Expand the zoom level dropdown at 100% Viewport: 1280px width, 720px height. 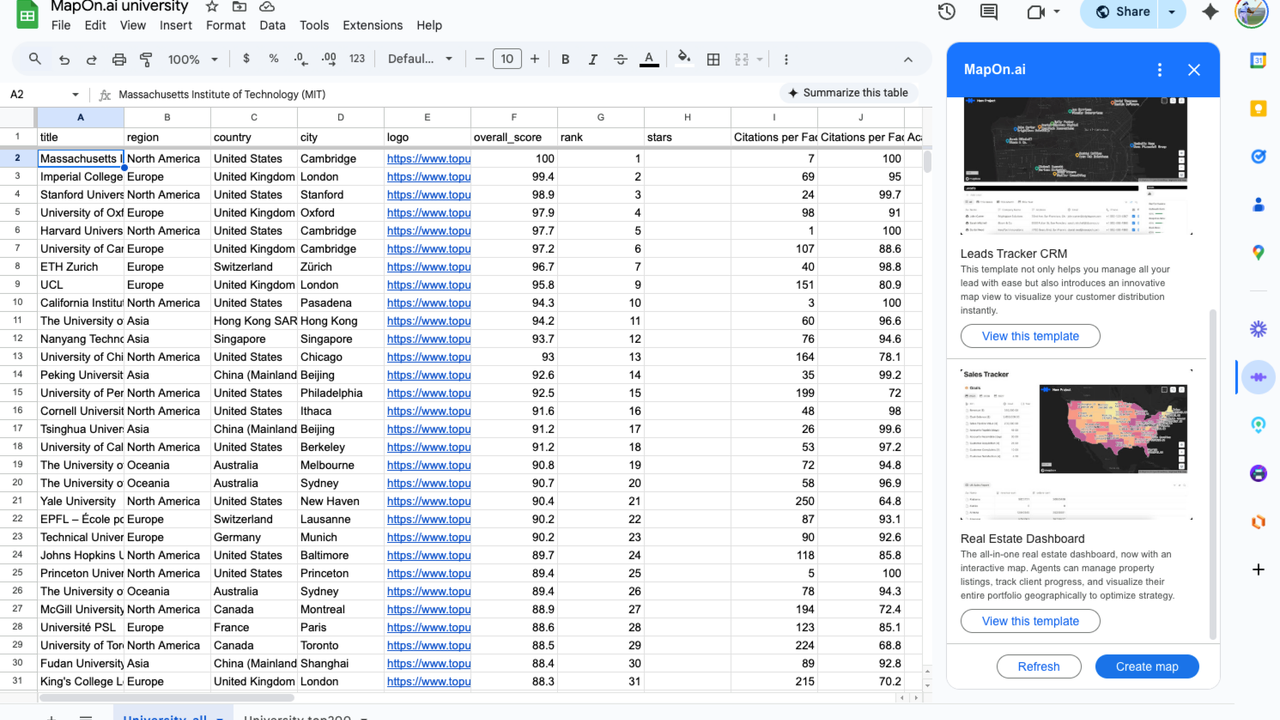pyautogui.click(x=190, y=58)
